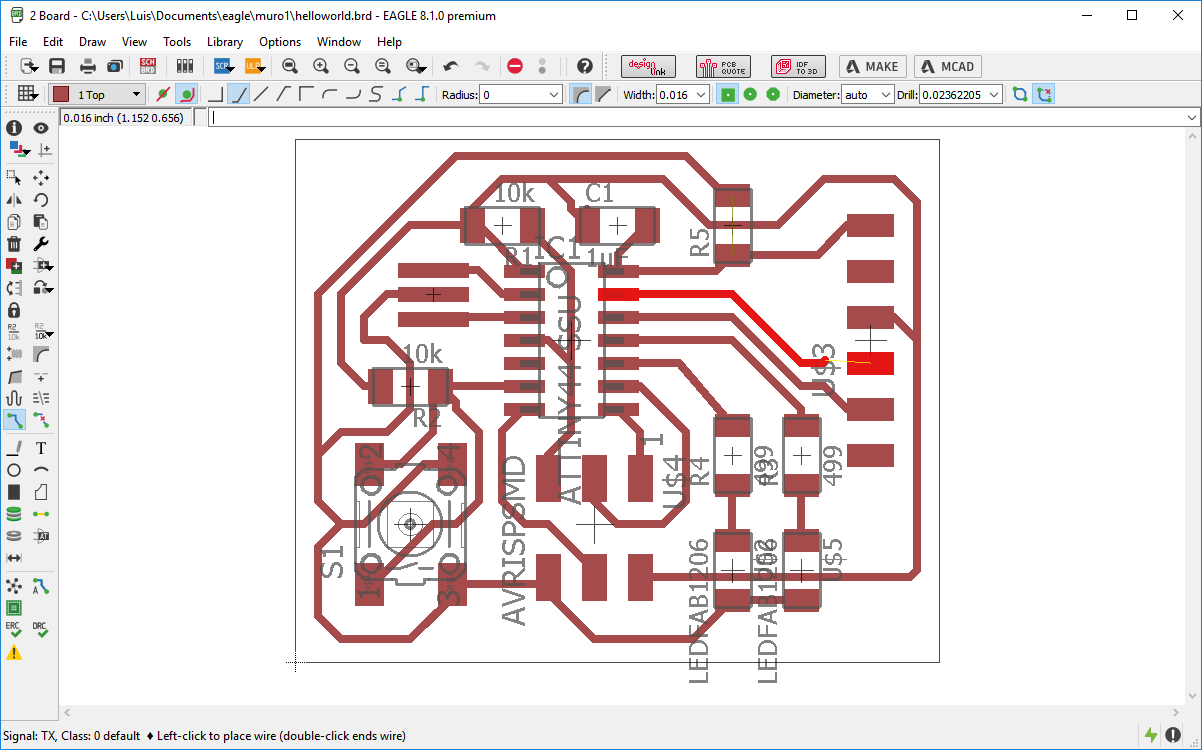This screenshot has width=1202, height=750.
Task: Select the Circle draw tool icon
Action: pyautogui.click(x=14, y=470)
